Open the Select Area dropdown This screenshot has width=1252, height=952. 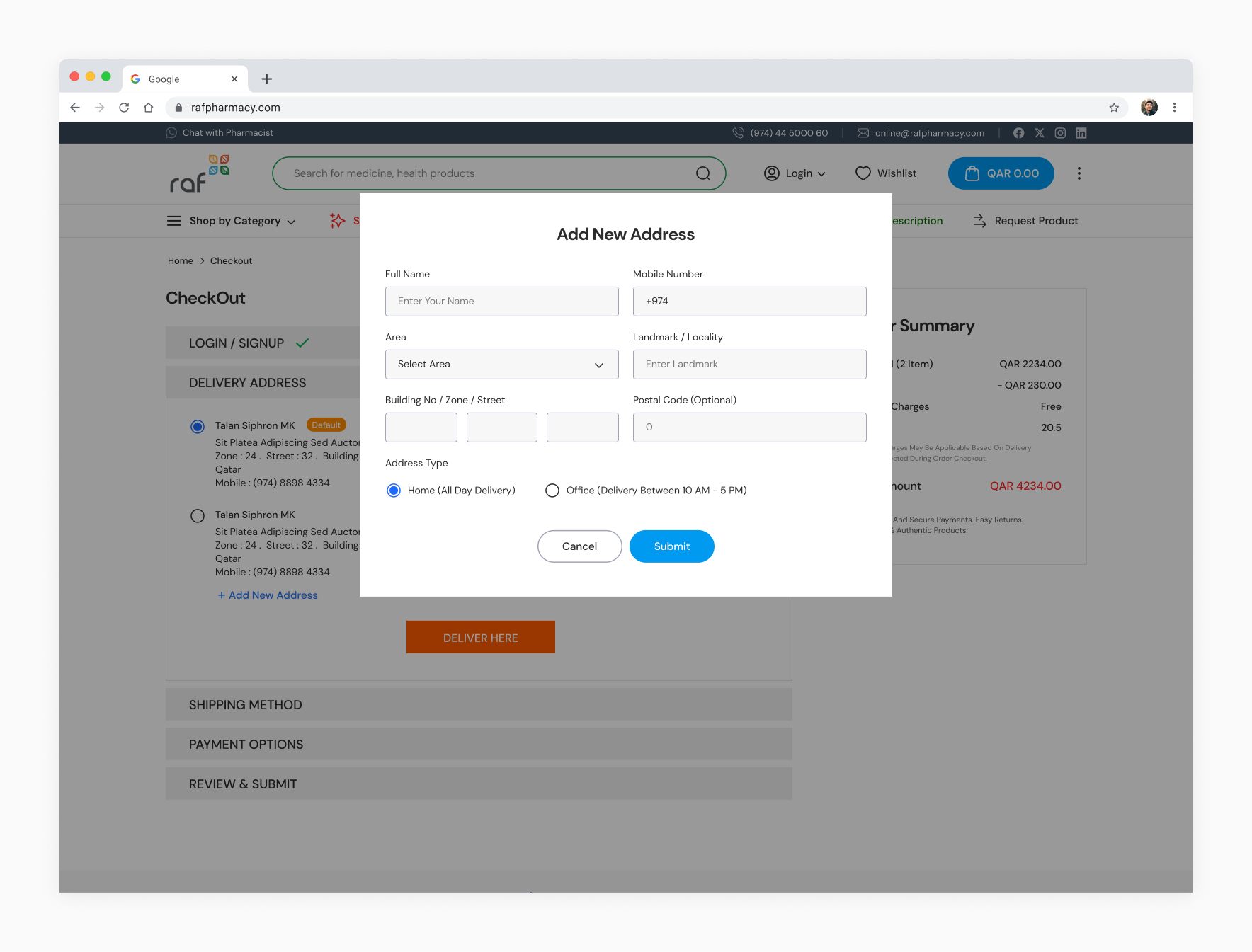point(501,364)
